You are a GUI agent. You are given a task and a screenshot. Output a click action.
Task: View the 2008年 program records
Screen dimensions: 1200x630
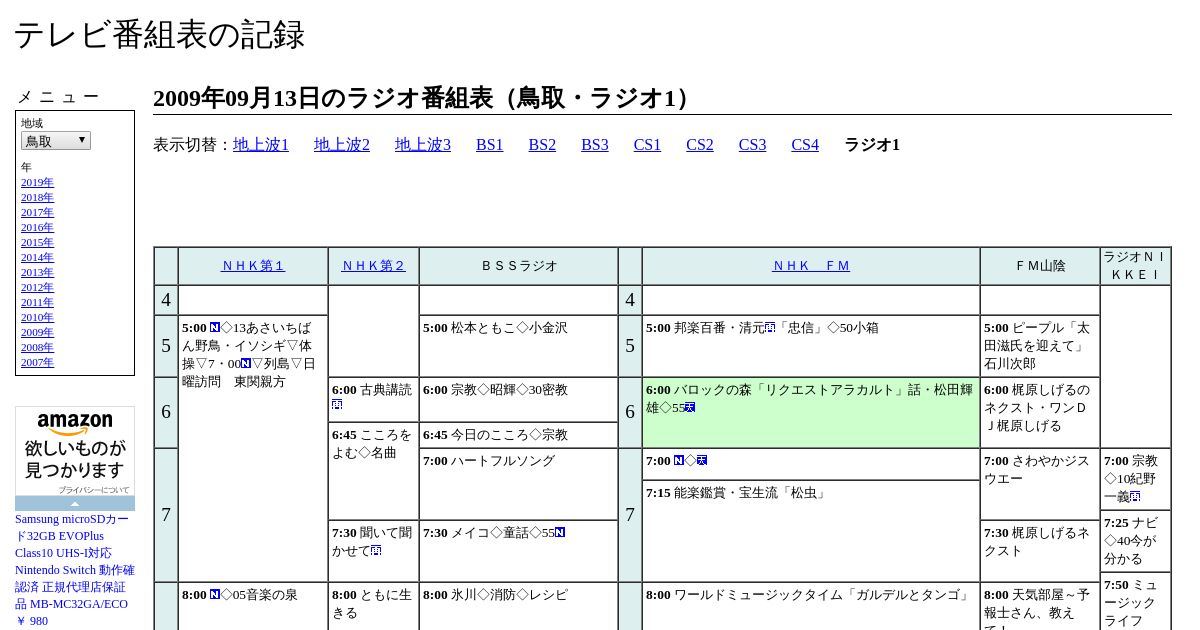point(37,348)
